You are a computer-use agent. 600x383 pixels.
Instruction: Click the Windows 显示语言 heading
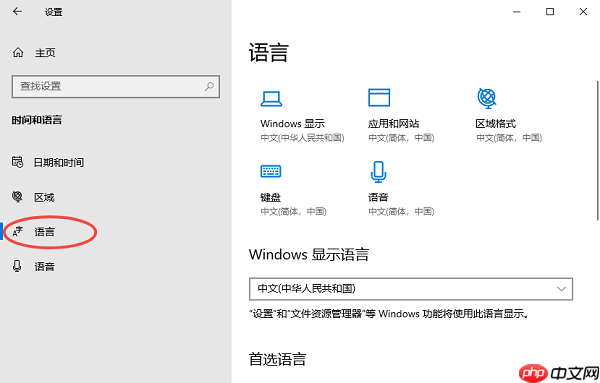pos(309,254)
